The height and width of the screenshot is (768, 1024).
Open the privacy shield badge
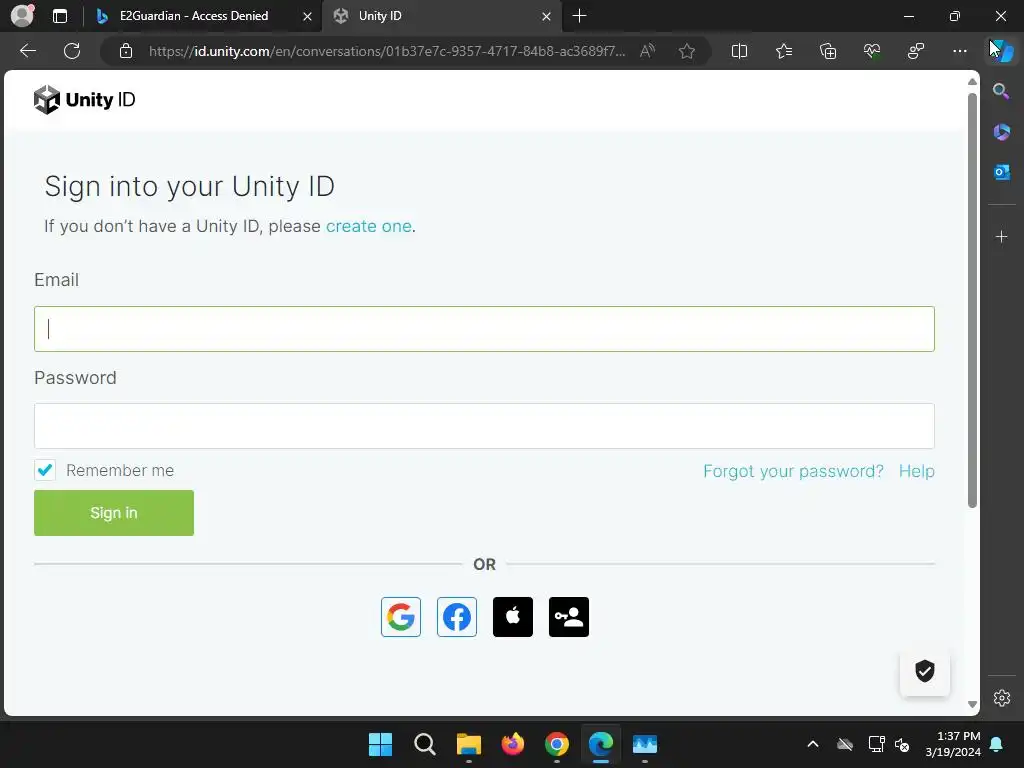coord(925,671)
